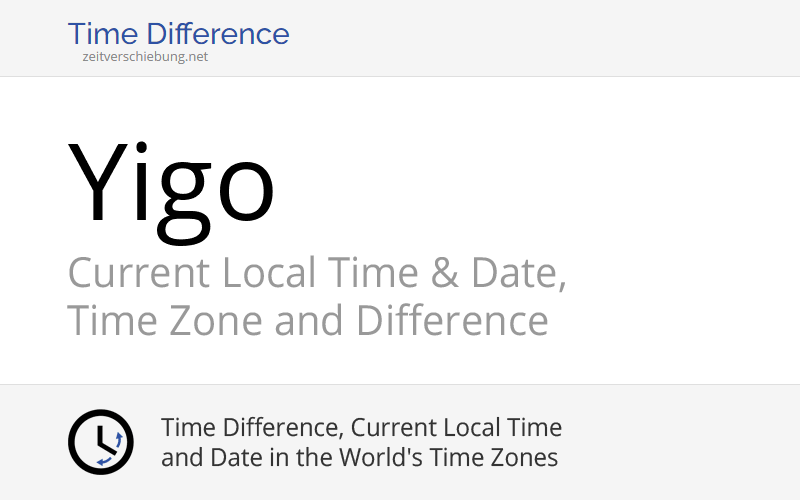
Task: Select the large Yigo heading
Action: pyautogui.click(x=171, y=185)
